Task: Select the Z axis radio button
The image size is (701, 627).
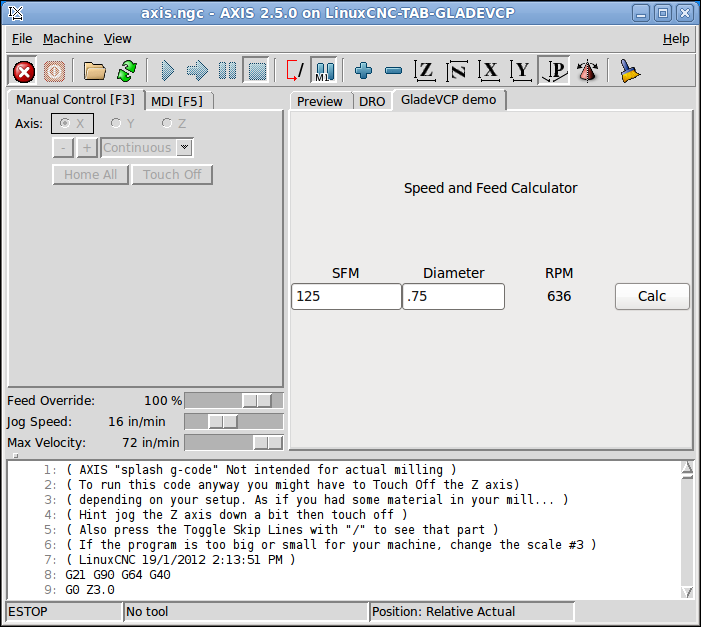Action: [174, 123]
